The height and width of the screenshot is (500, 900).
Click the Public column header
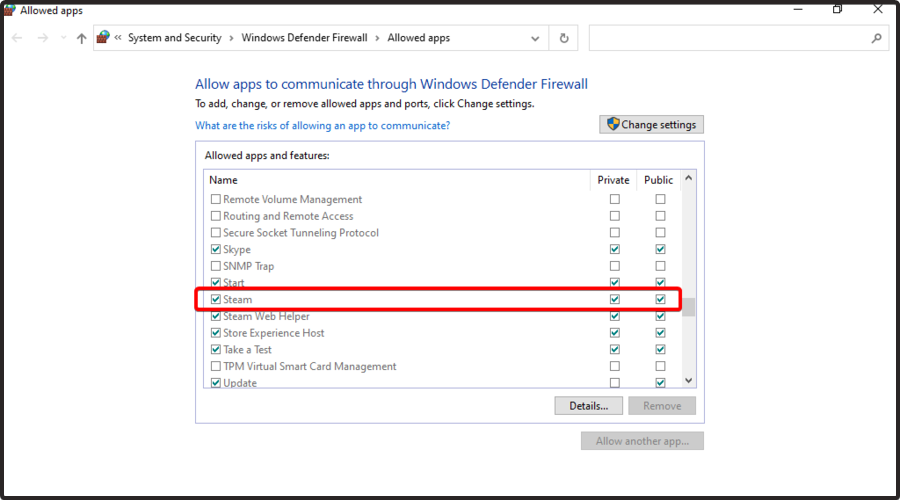(658, 180)
